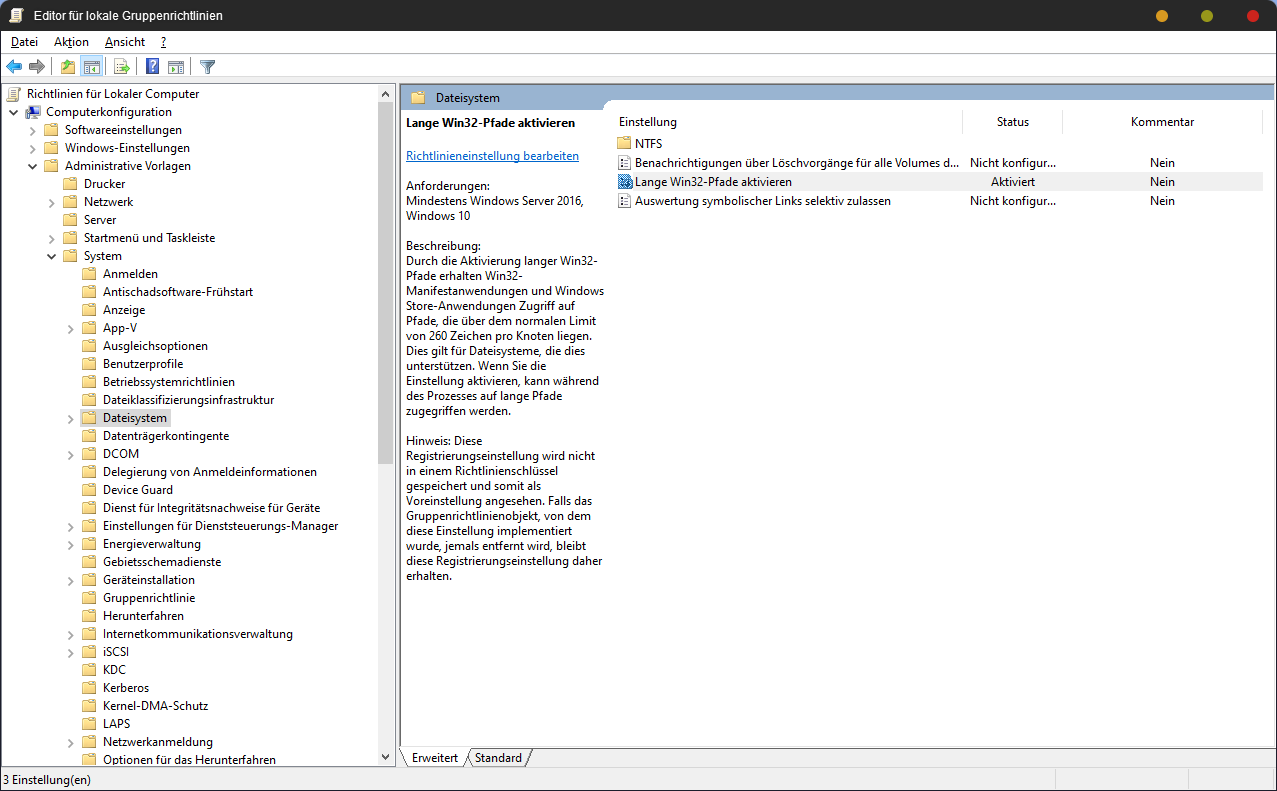
Task: Click the Export list toolbar icon
Action: [x=122, y=67]
